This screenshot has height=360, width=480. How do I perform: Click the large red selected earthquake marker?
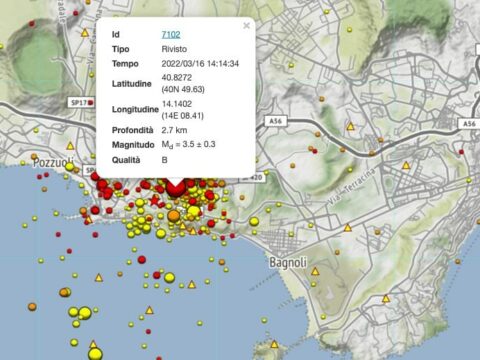(x=175, y=189)
